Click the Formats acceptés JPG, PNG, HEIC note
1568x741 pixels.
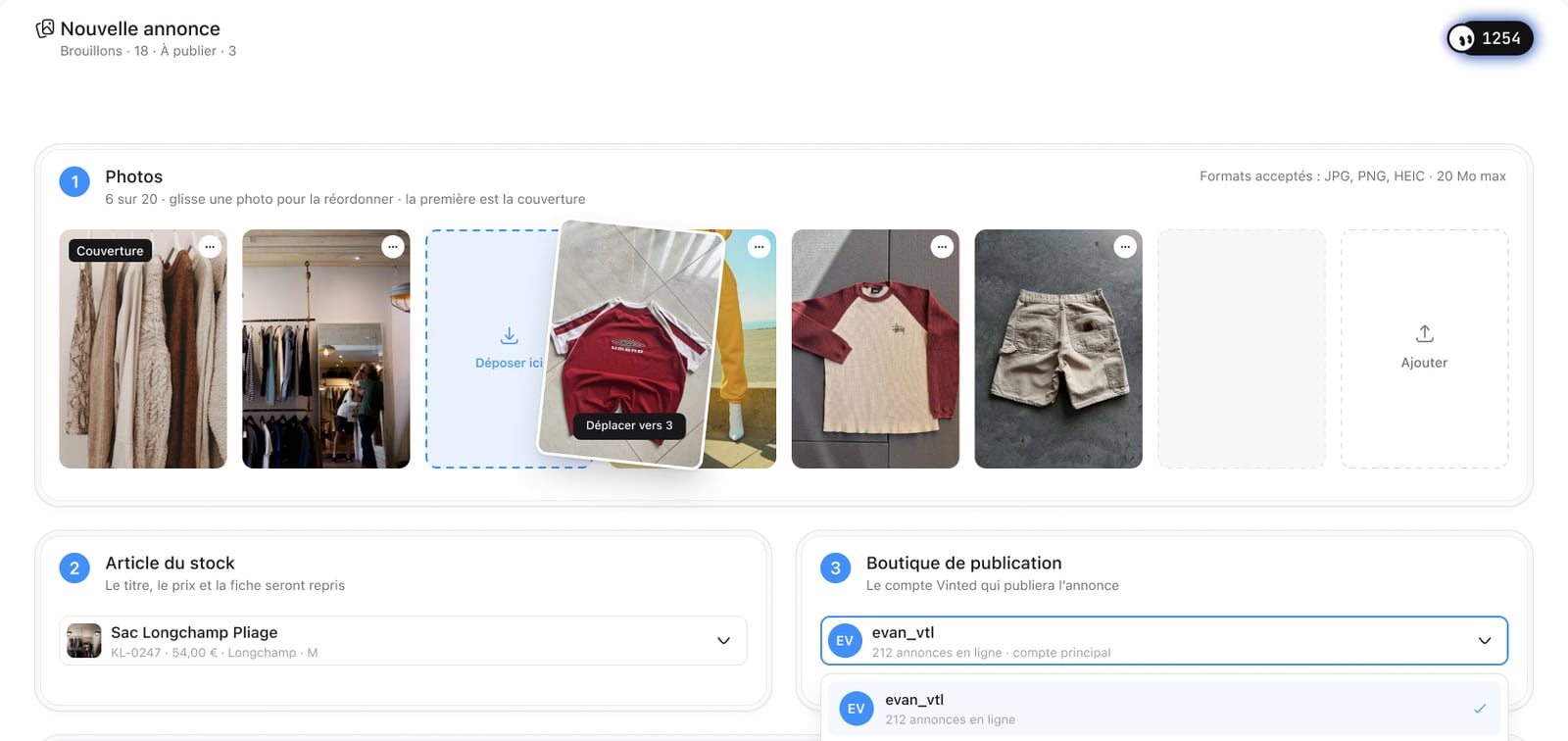1352,176
